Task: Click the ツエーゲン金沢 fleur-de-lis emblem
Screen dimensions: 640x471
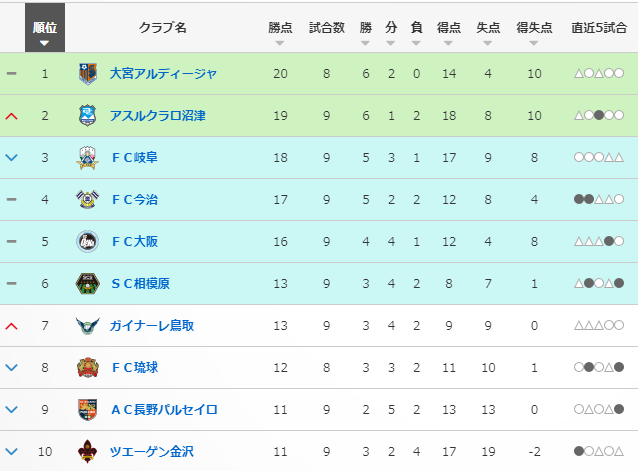Action: [x=87, y=451]
